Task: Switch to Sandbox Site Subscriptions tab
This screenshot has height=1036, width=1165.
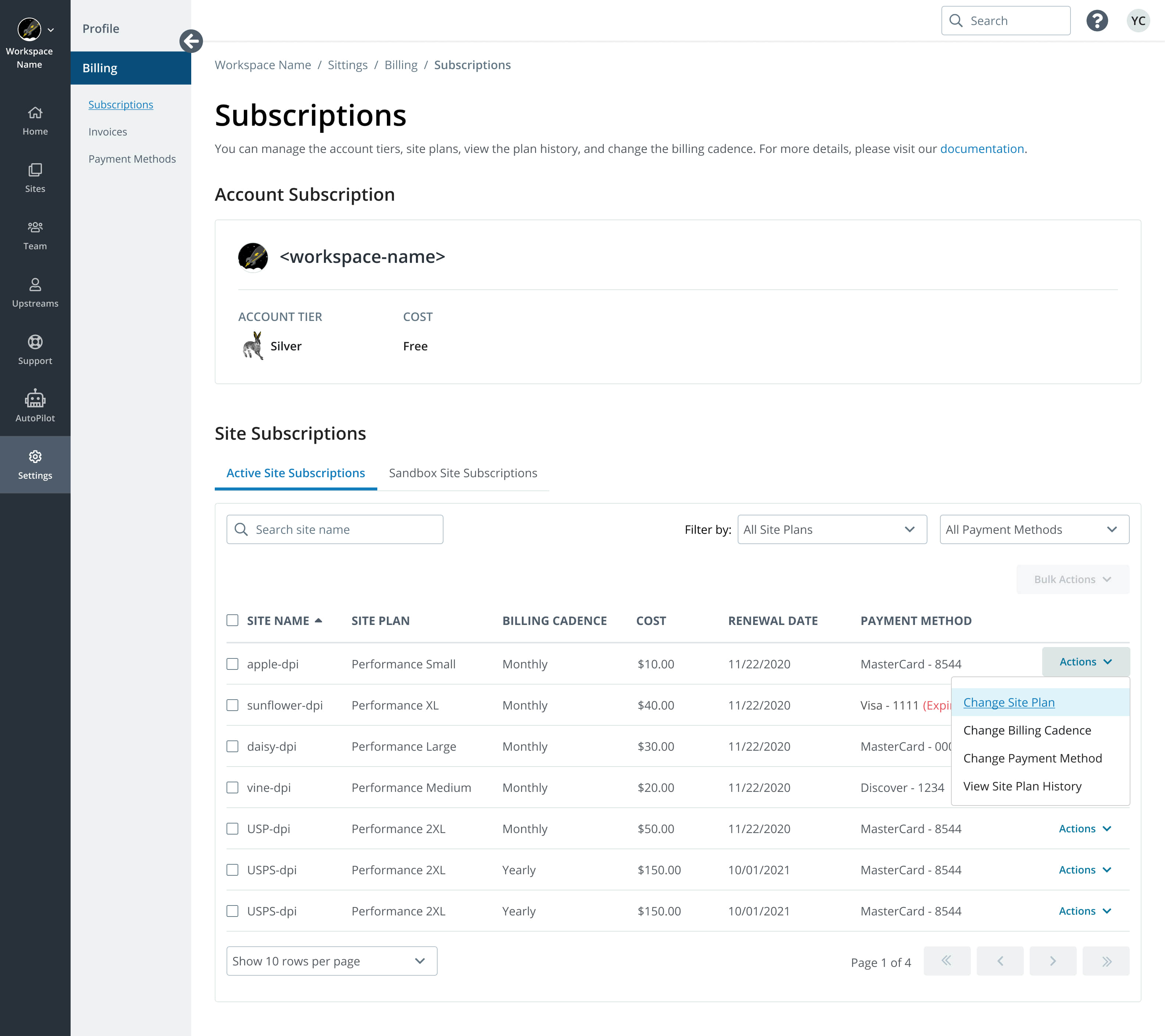Action: click(463, 473)
